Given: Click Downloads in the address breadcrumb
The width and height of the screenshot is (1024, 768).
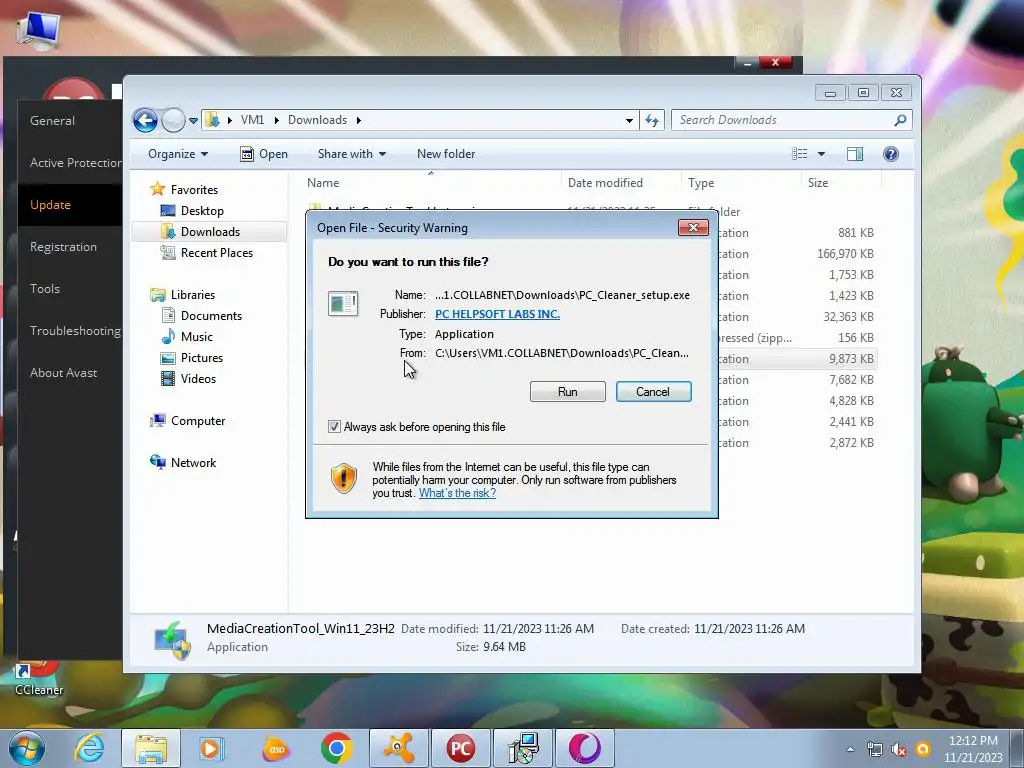Looking at the screenshot, I should click(317, 120).
